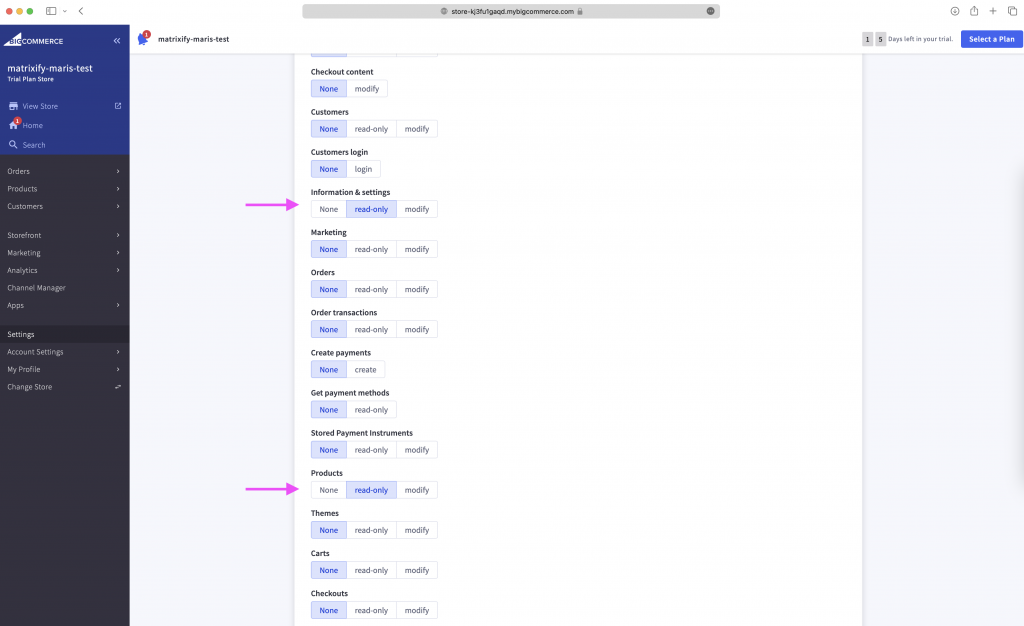Collapse the sidebar with the double-chevron icon
This screenshot has width=1024, height=626.
click(x=117, y=40)
